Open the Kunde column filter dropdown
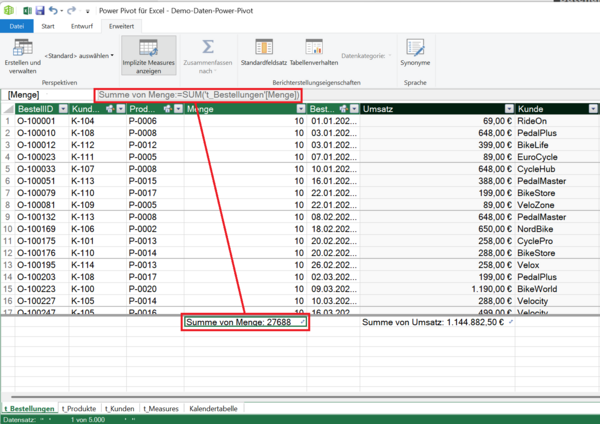The height and width of the screenshot is (424, 600). pos(592,108)
